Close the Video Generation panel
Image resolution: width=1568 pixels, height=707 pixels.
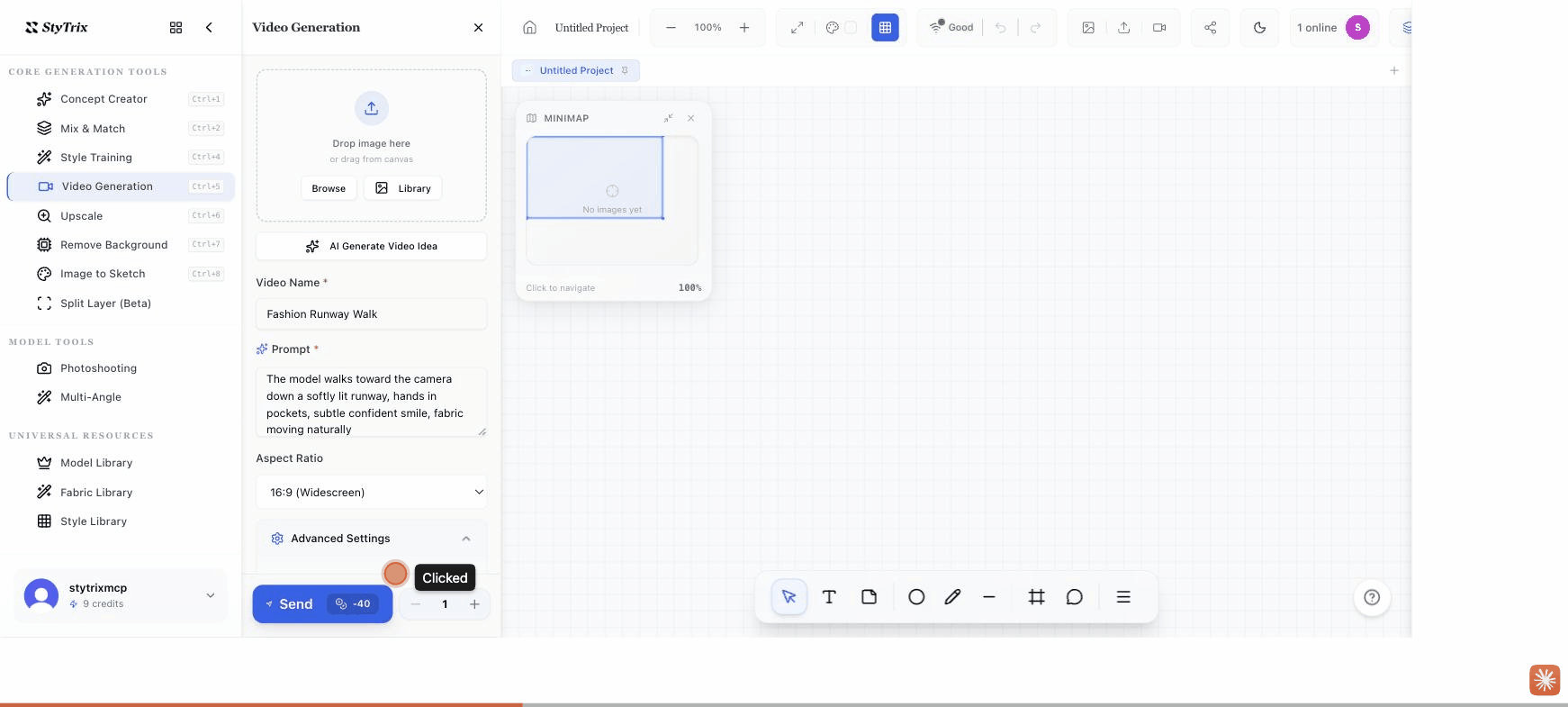coord(478,28)
